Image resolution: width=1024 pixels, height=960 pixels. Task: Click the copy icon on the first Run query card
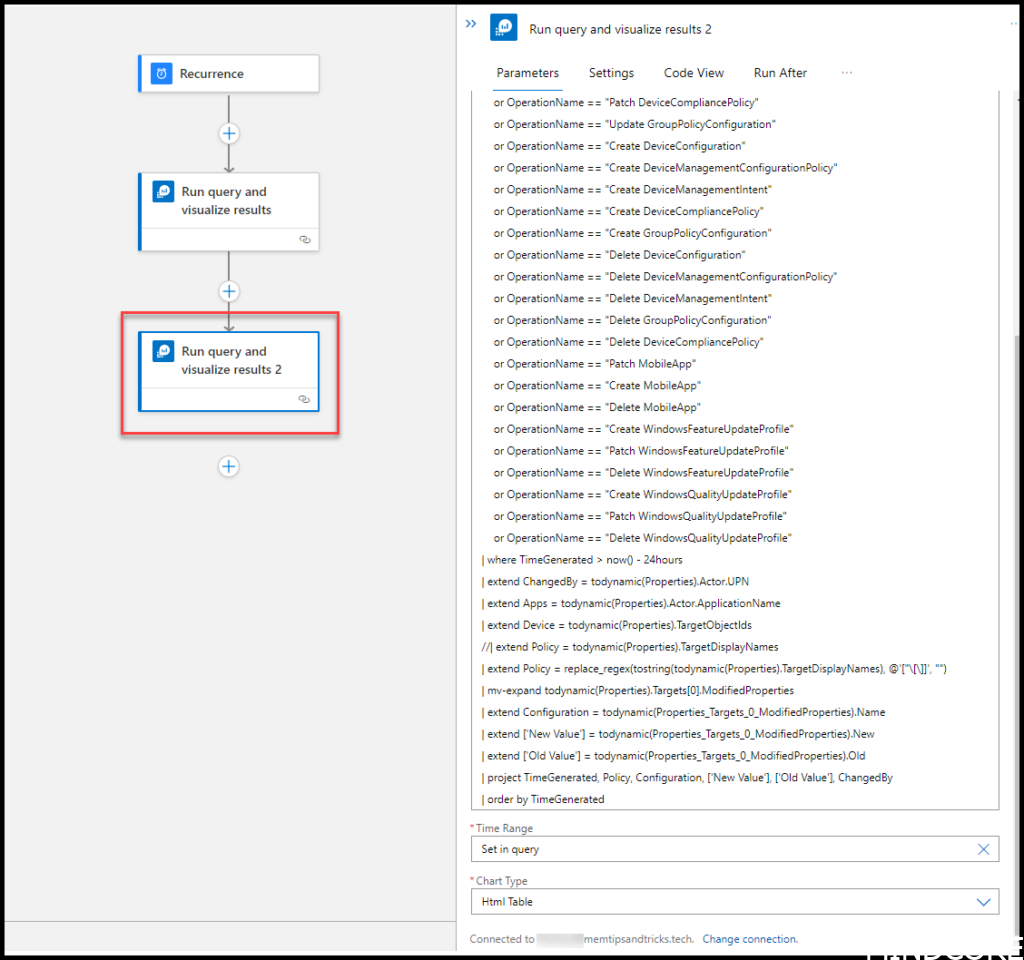click(x=304, y=240)
